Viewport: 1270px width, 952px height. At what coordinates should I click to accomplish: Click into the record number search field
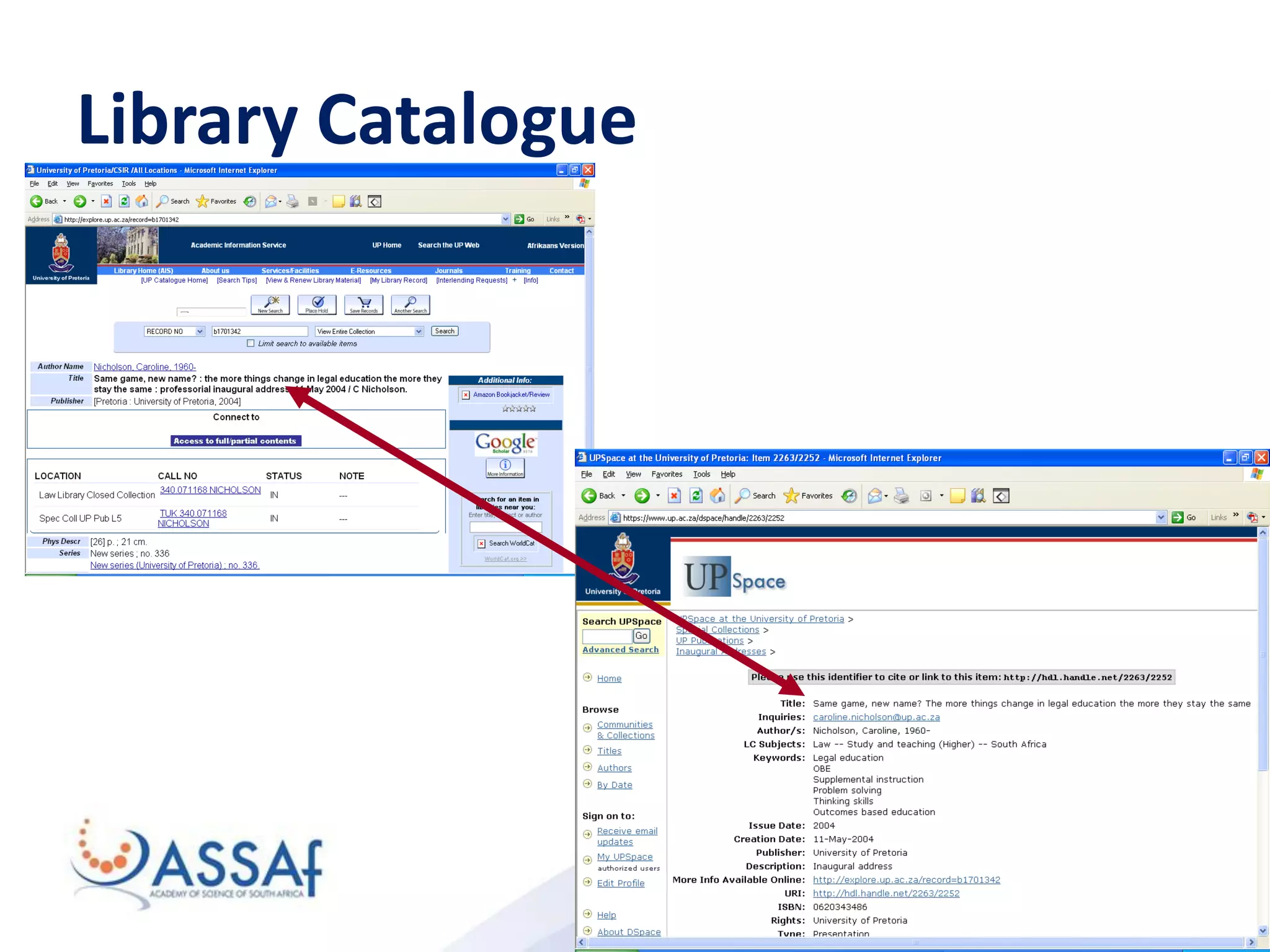[x=260, y=332]
